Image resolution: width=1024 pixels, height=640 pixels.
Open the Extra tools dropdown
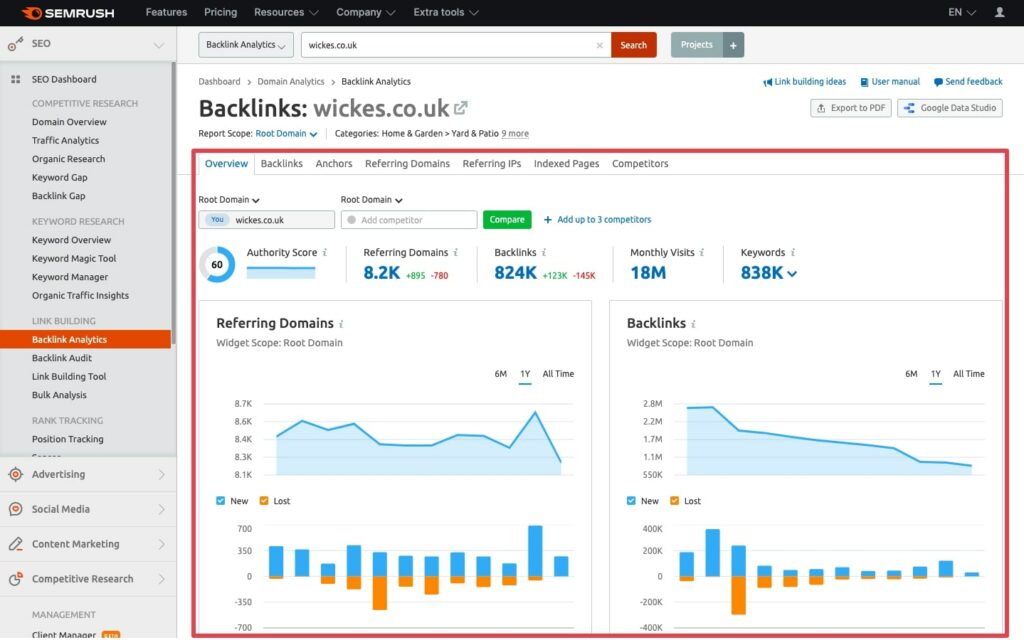coord(446,12)
